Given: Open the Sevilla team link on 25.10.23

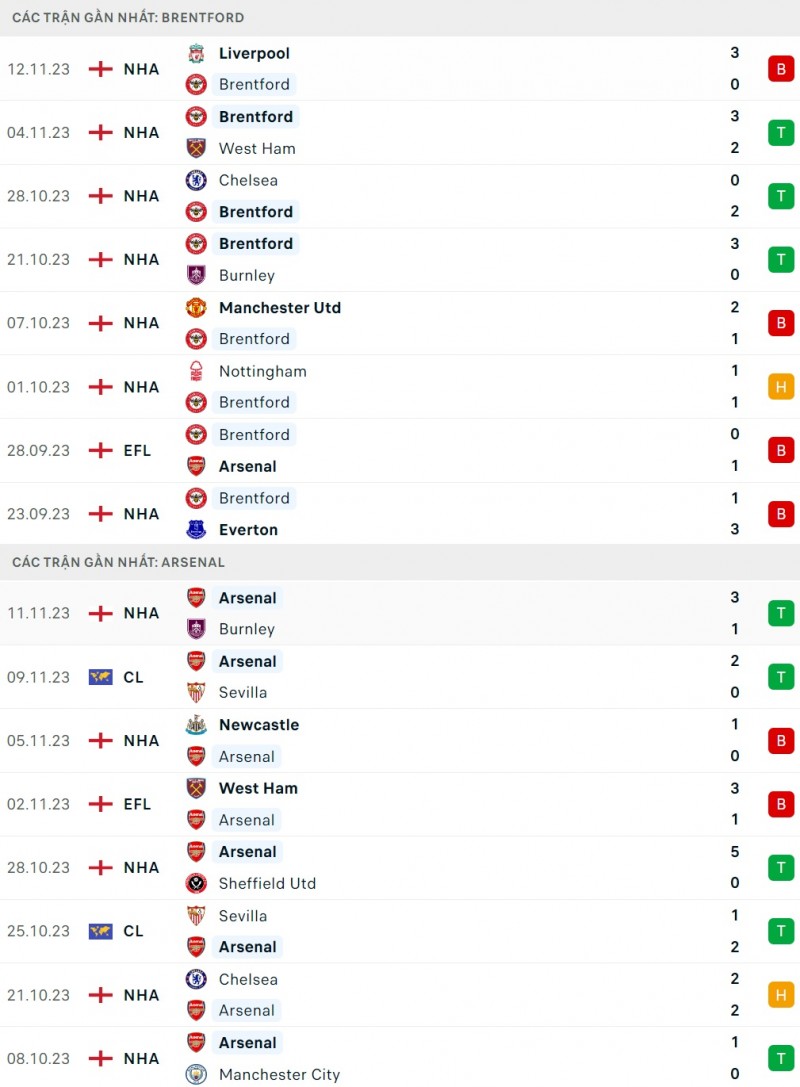Looking at the screenshot, I should (x=243, y=915).
